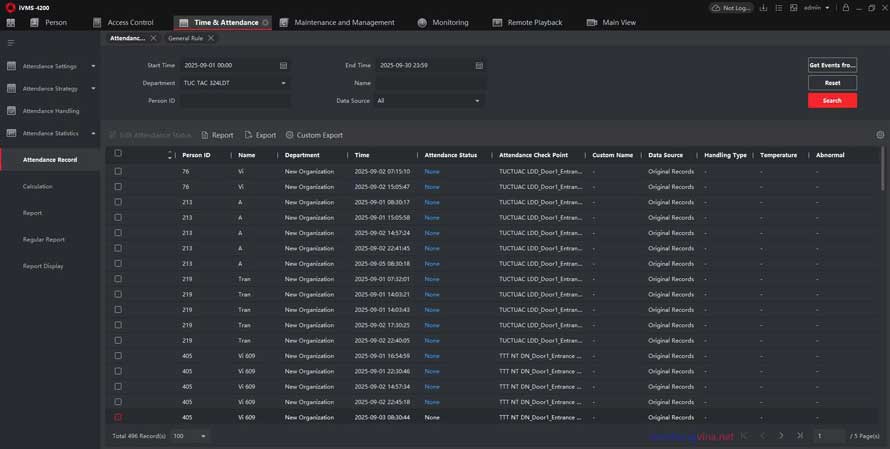The image size is (890, 449).
Task: Open End Time calendar picker
Action: pos(479,65)
